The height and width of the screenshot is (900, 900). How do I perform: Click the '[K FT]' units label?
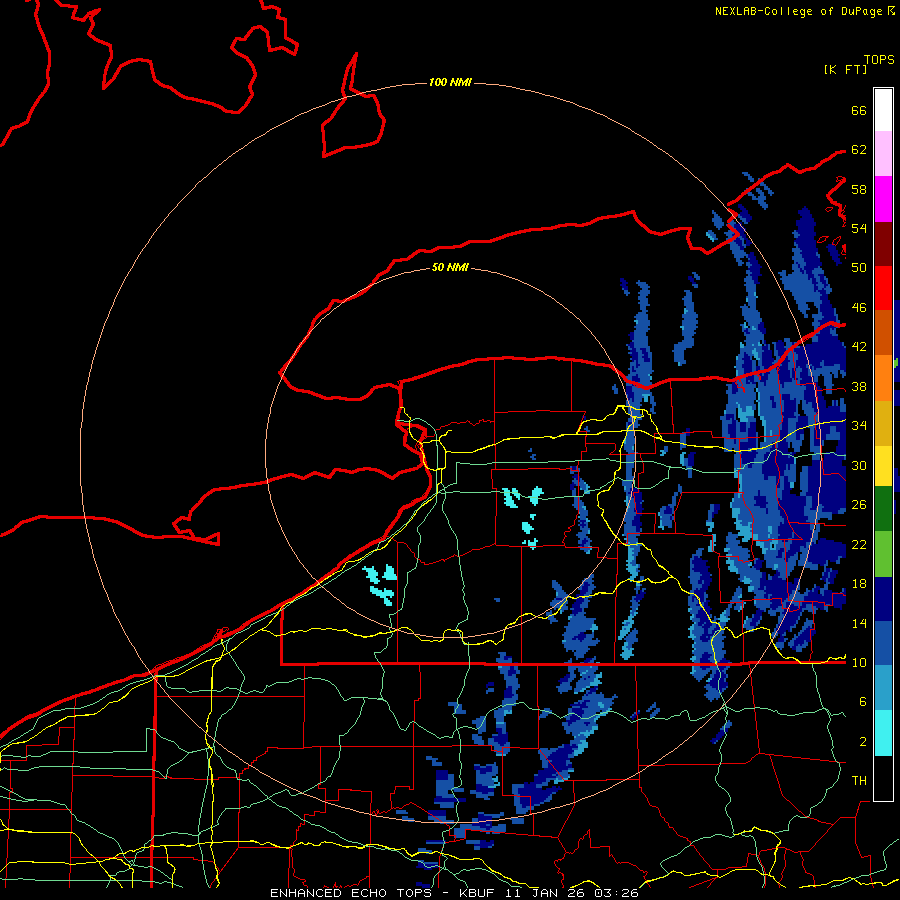pyautogui.click(x=845, y=69)
